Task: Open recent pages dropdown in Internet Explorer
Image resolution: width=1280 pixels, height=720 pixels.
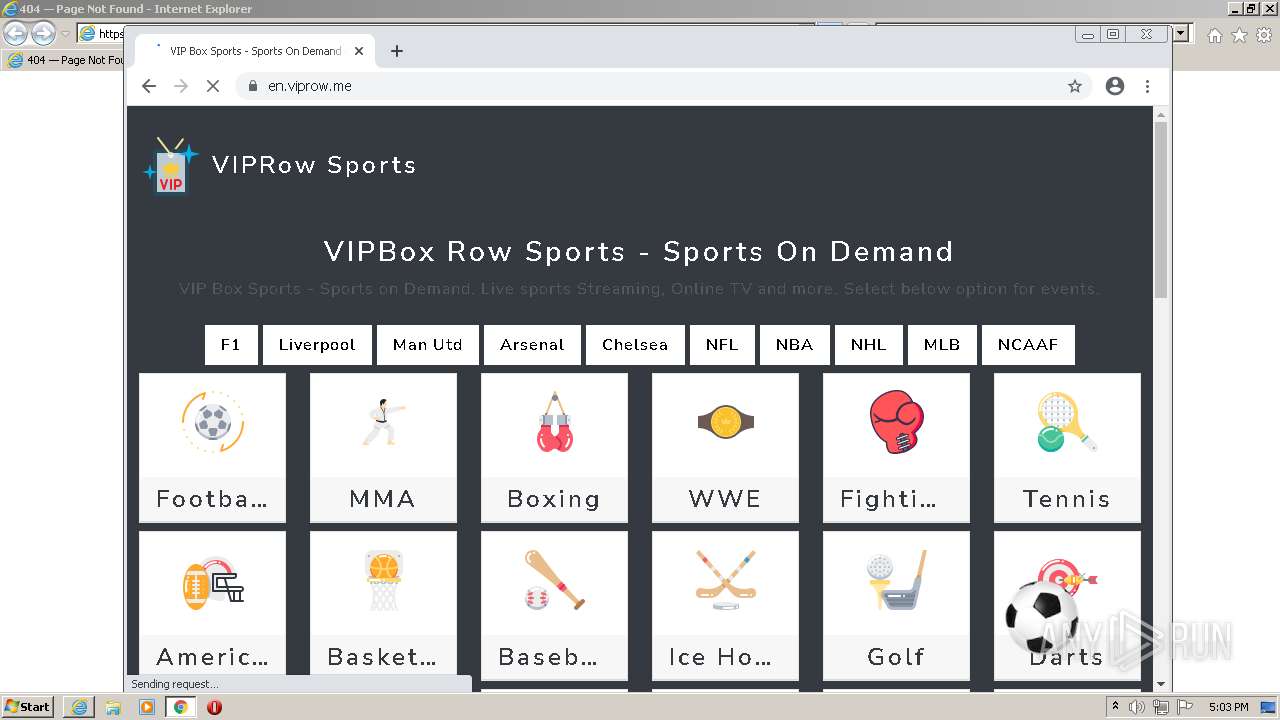Action: 66,34
